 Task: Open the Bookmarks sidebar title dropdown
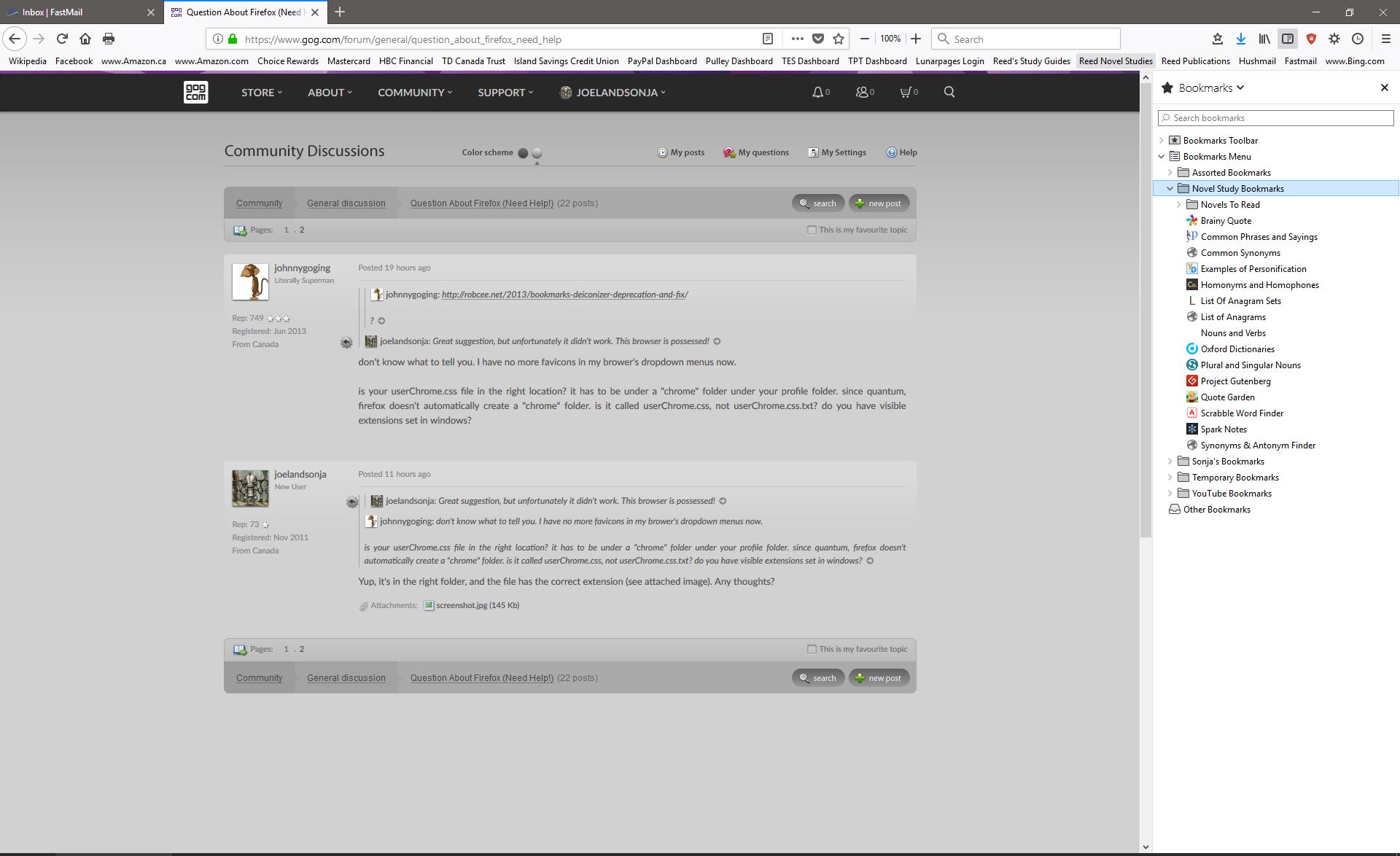(1210, 87)
